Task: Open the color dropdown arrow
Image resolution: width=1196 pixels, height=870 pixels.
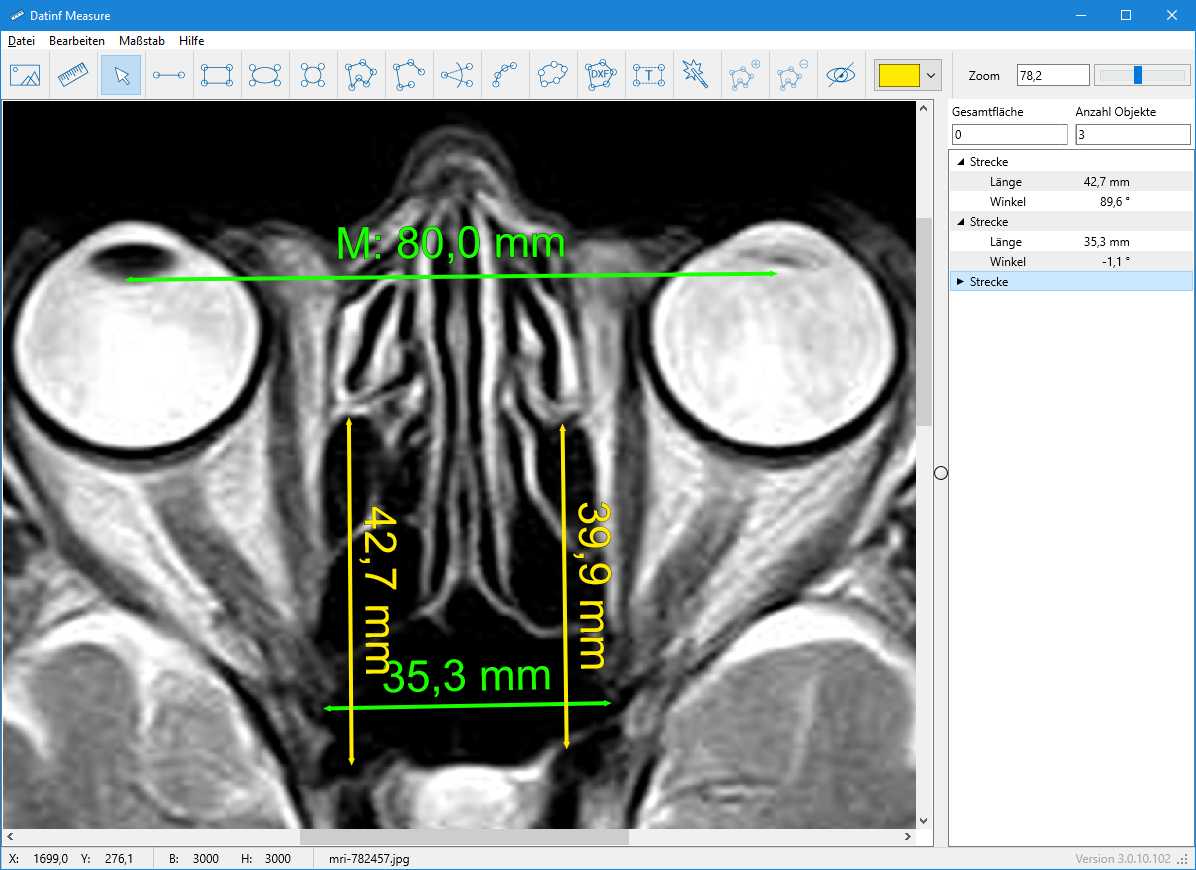Action: pyautogui.click(x=931, y=75)
